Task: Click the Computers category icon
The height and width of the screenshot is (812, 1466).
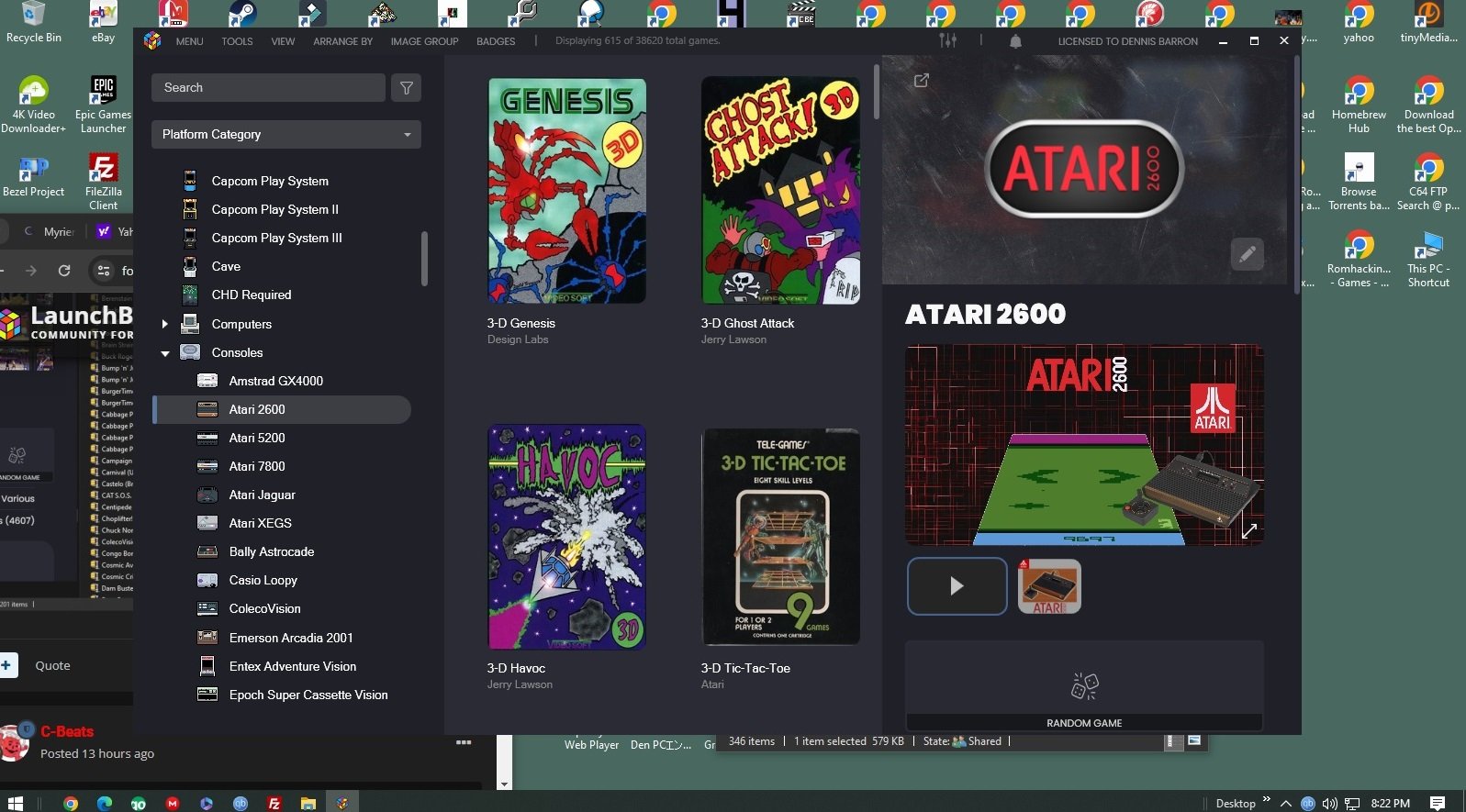Action: [x=190, y=324]
